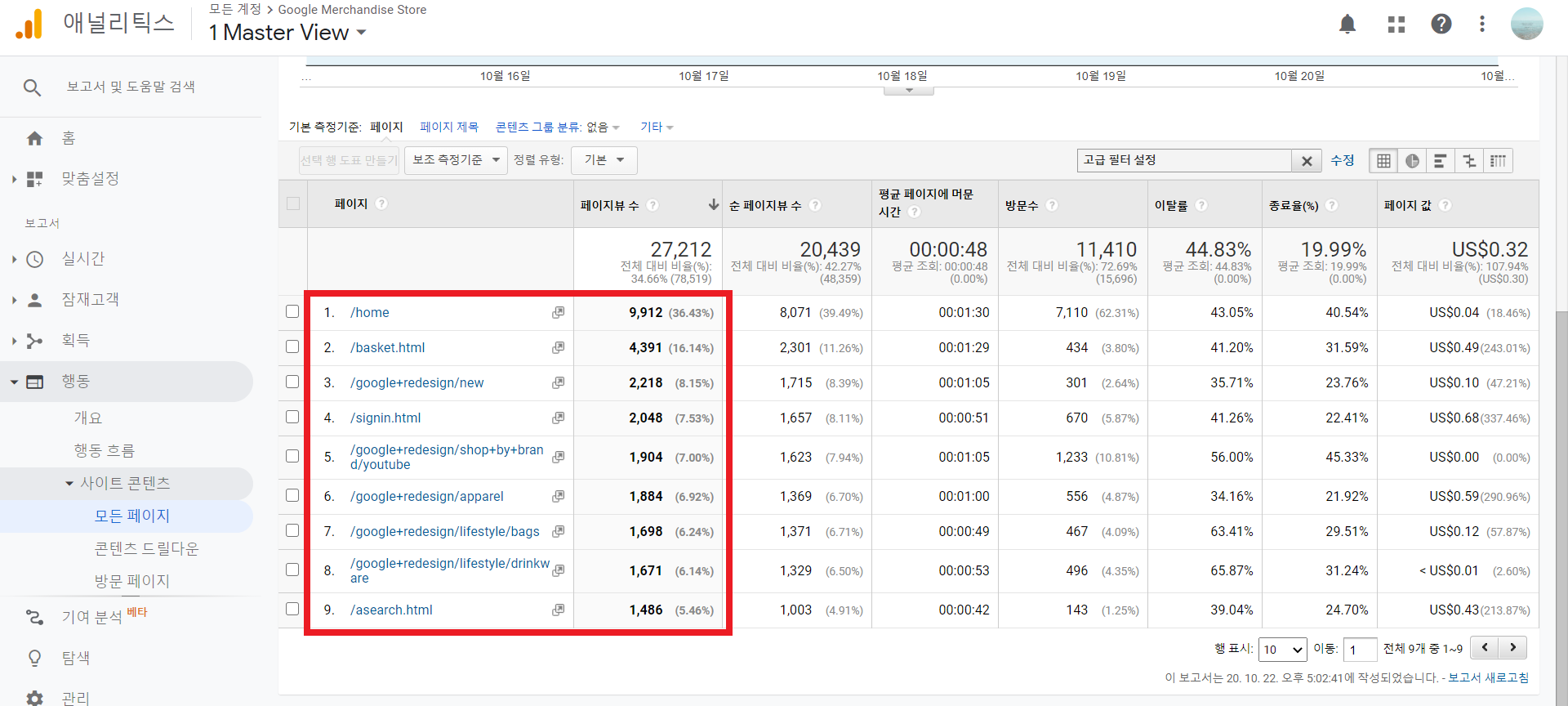Check the /basket.html row checkbox
1568x706 pixels.
pyautogui.click(x=292, y=346)
